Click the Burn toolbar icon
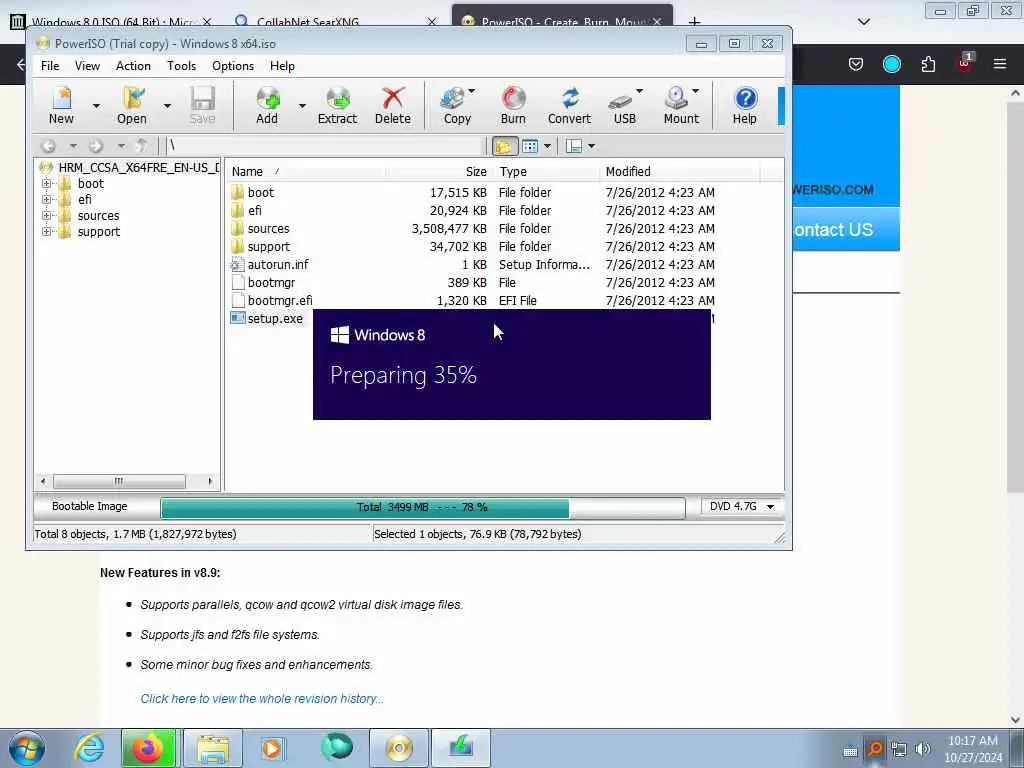 click(513, 105)
